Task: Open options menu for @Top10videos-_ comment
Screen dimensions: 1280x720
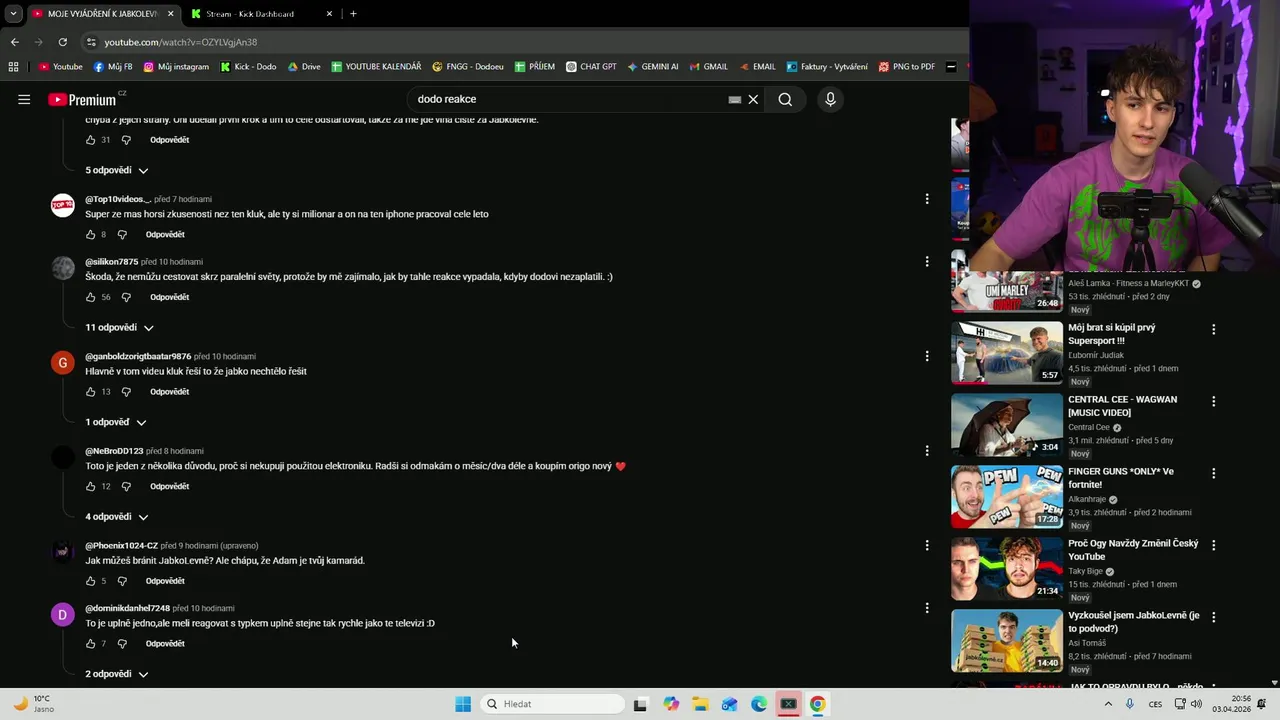Action: (x=927, y=199)
